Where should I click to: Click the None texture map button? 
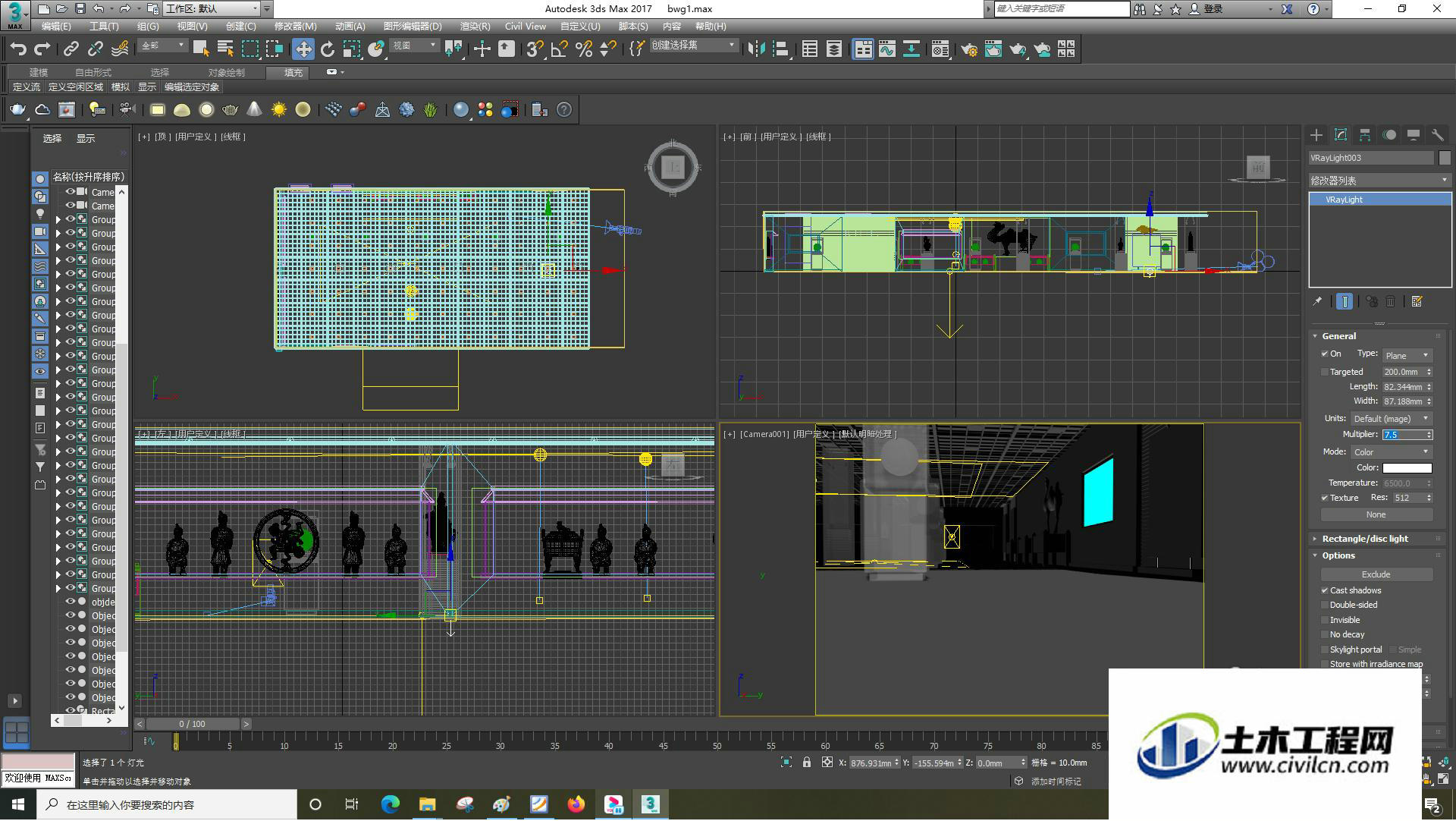(x=1376, y=515)
